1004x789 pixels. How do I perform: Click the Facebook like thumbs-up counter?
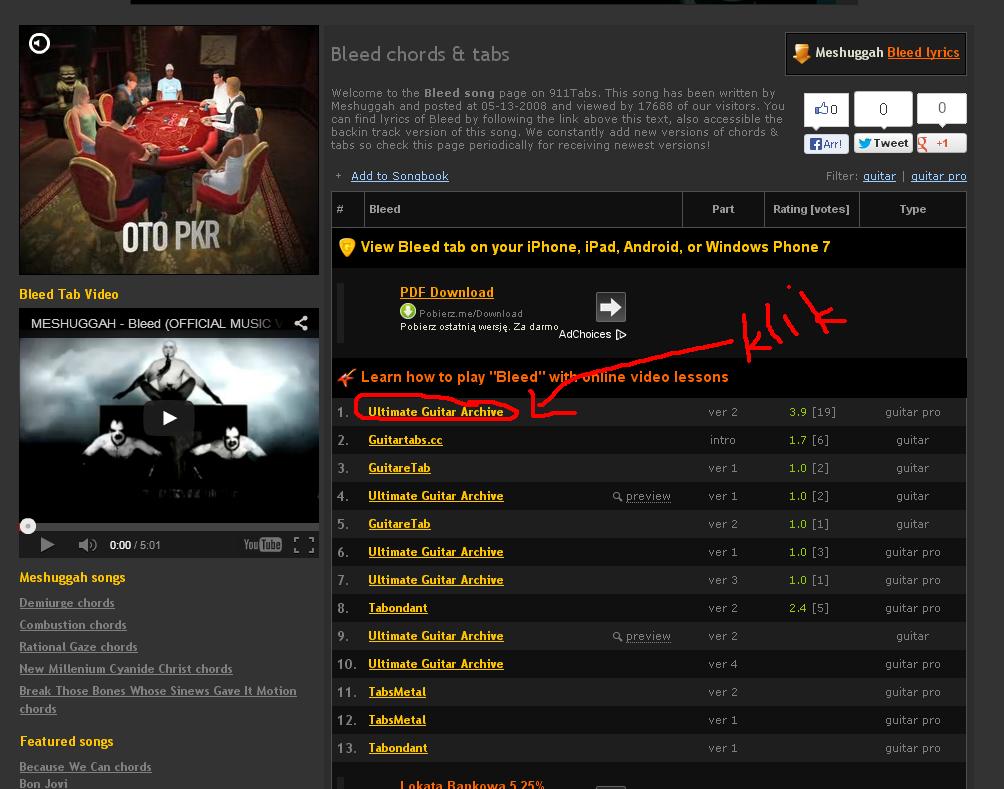pos(826,109)
